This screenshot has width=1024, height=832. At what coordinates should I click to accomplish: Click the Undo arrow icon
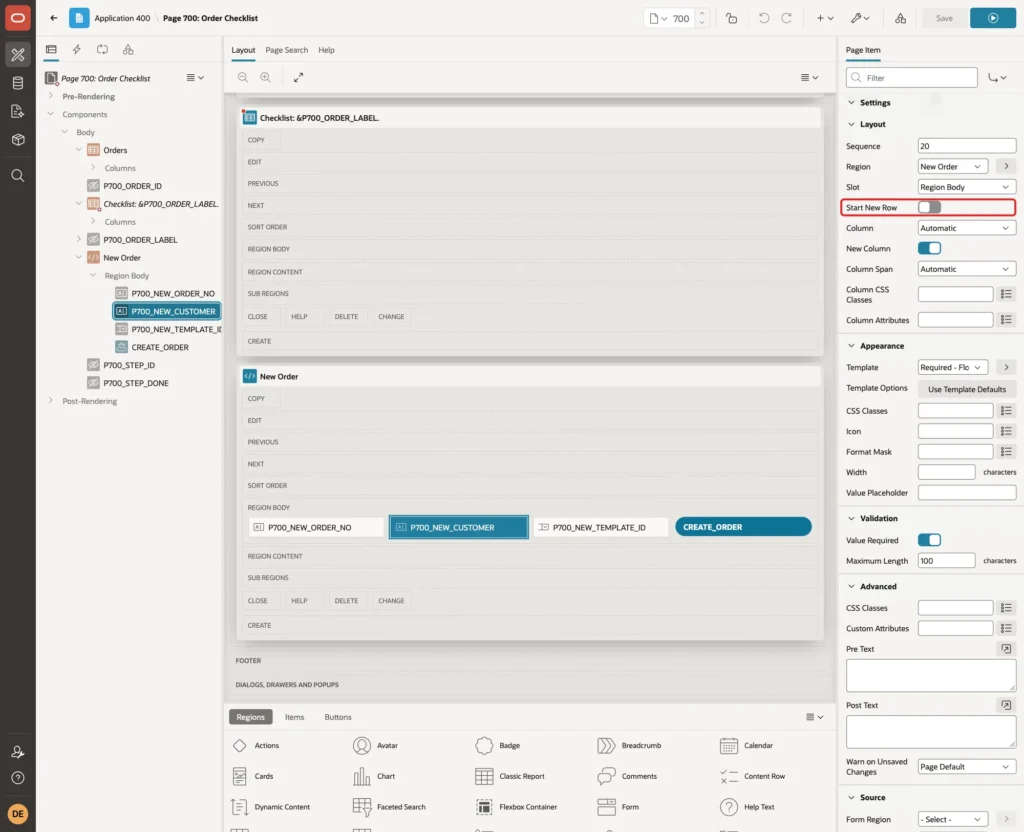point(763,18)
